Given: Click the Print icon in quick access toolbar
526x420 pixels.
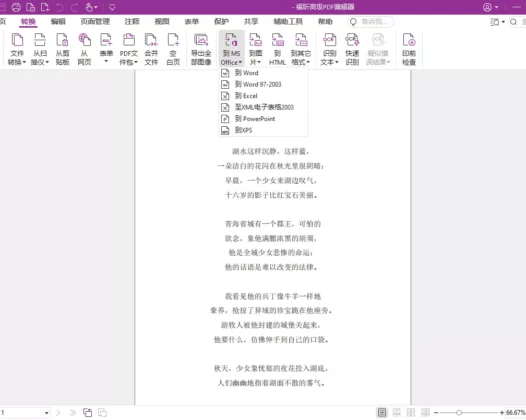Looking at the screenshot, I should [x=16, y=7].
